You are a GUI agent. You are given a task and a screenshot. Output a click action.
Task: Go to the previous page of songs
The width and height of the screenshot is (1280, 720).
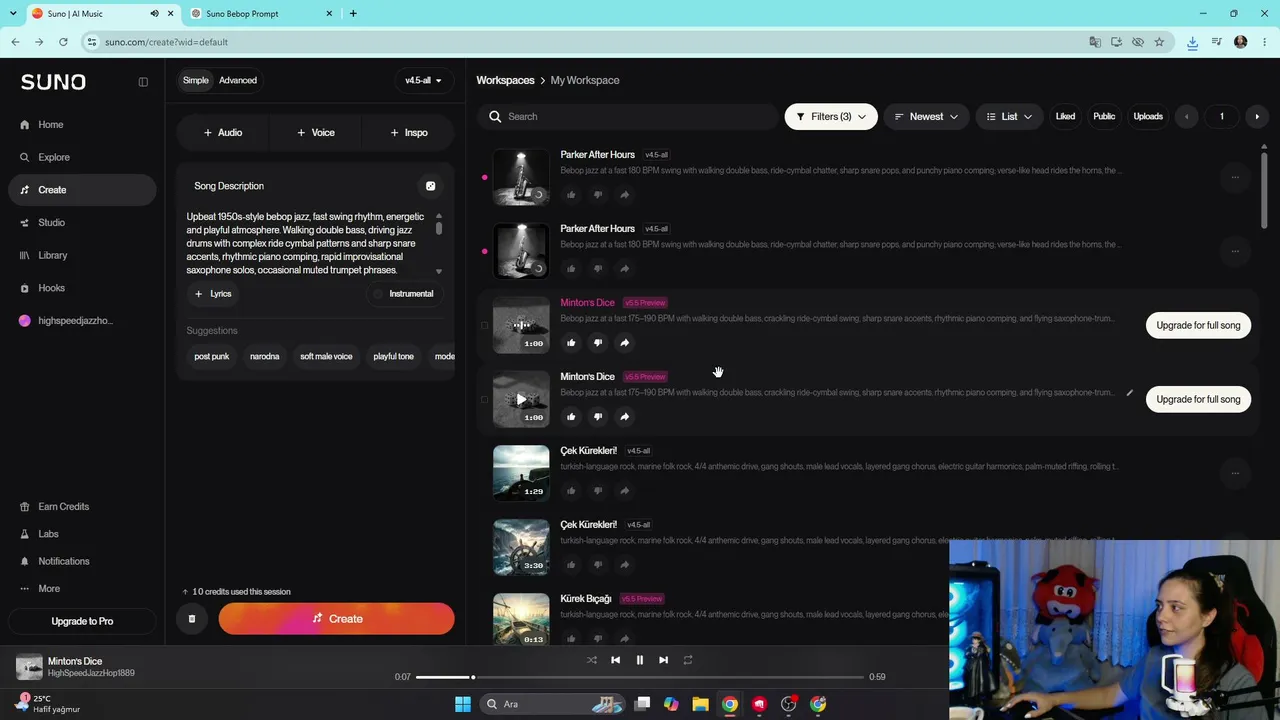tap(1187, 117)
